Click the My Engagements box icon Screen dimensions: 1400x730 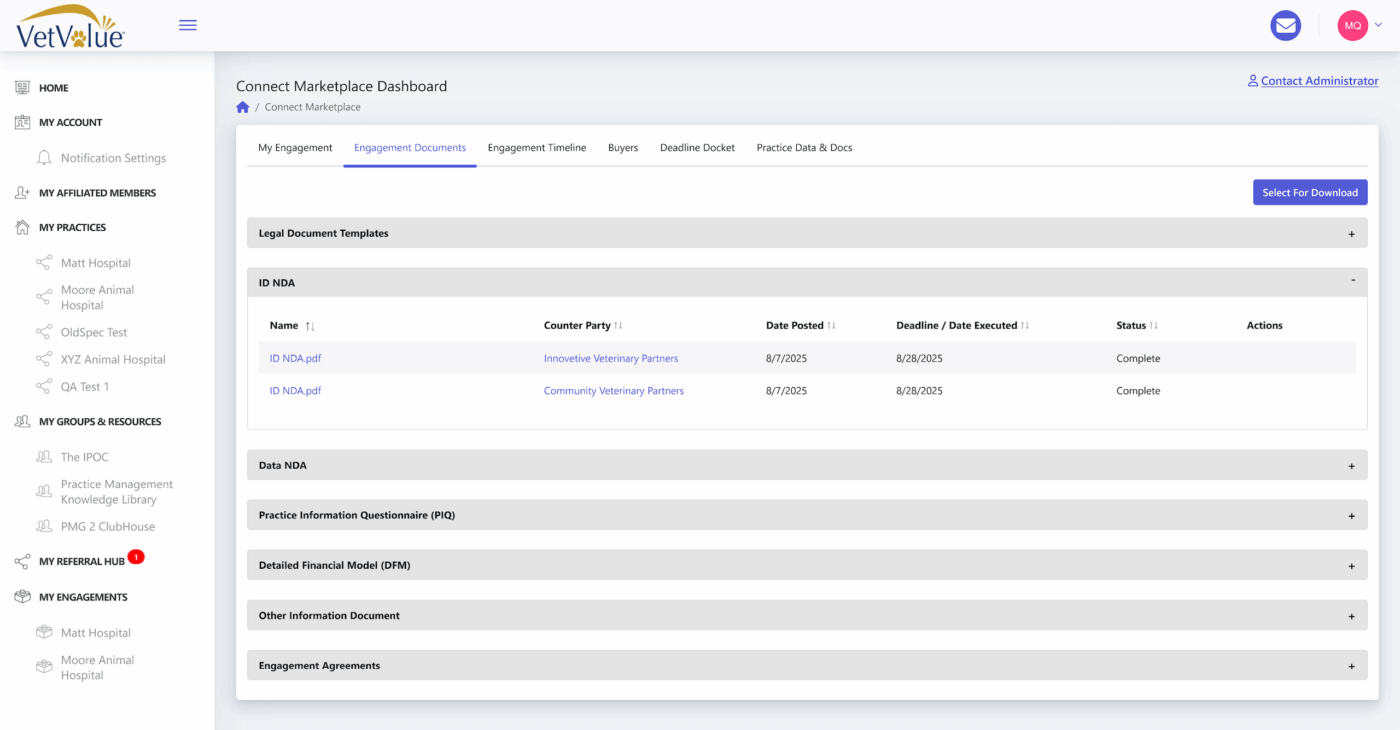coord(22,597)
